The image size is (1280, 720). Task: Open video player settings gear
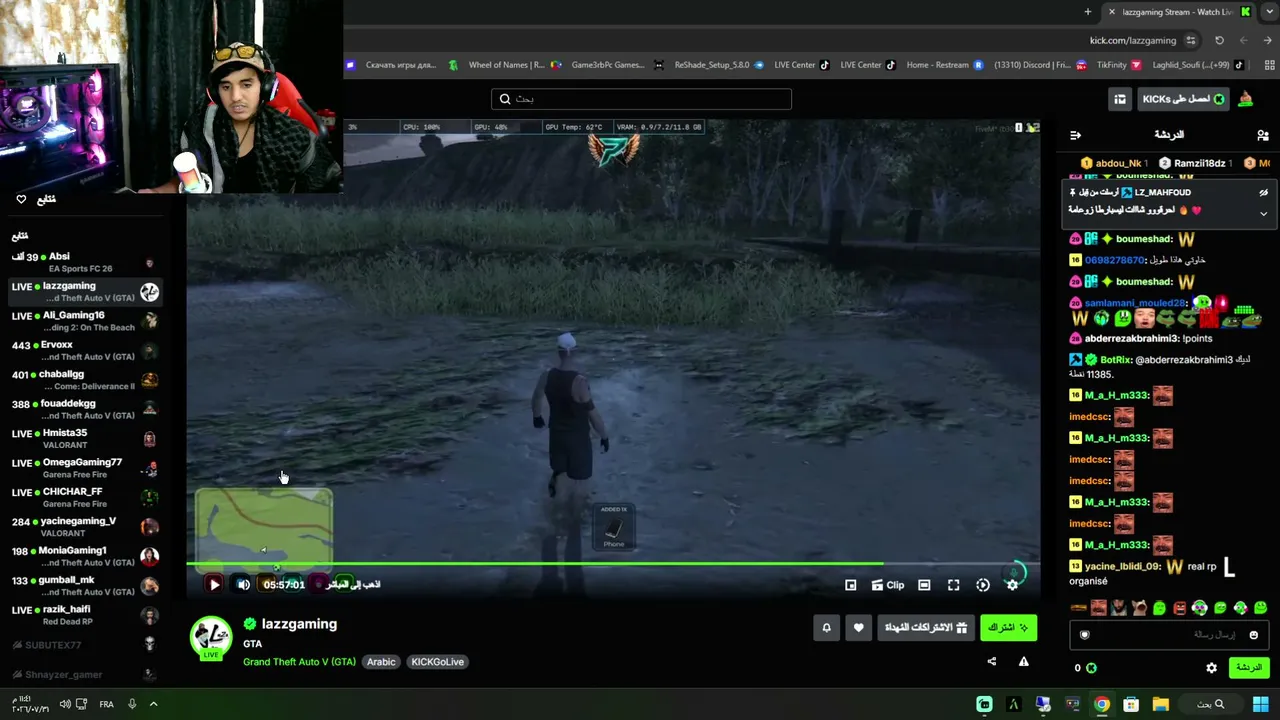coord(1012,585)
